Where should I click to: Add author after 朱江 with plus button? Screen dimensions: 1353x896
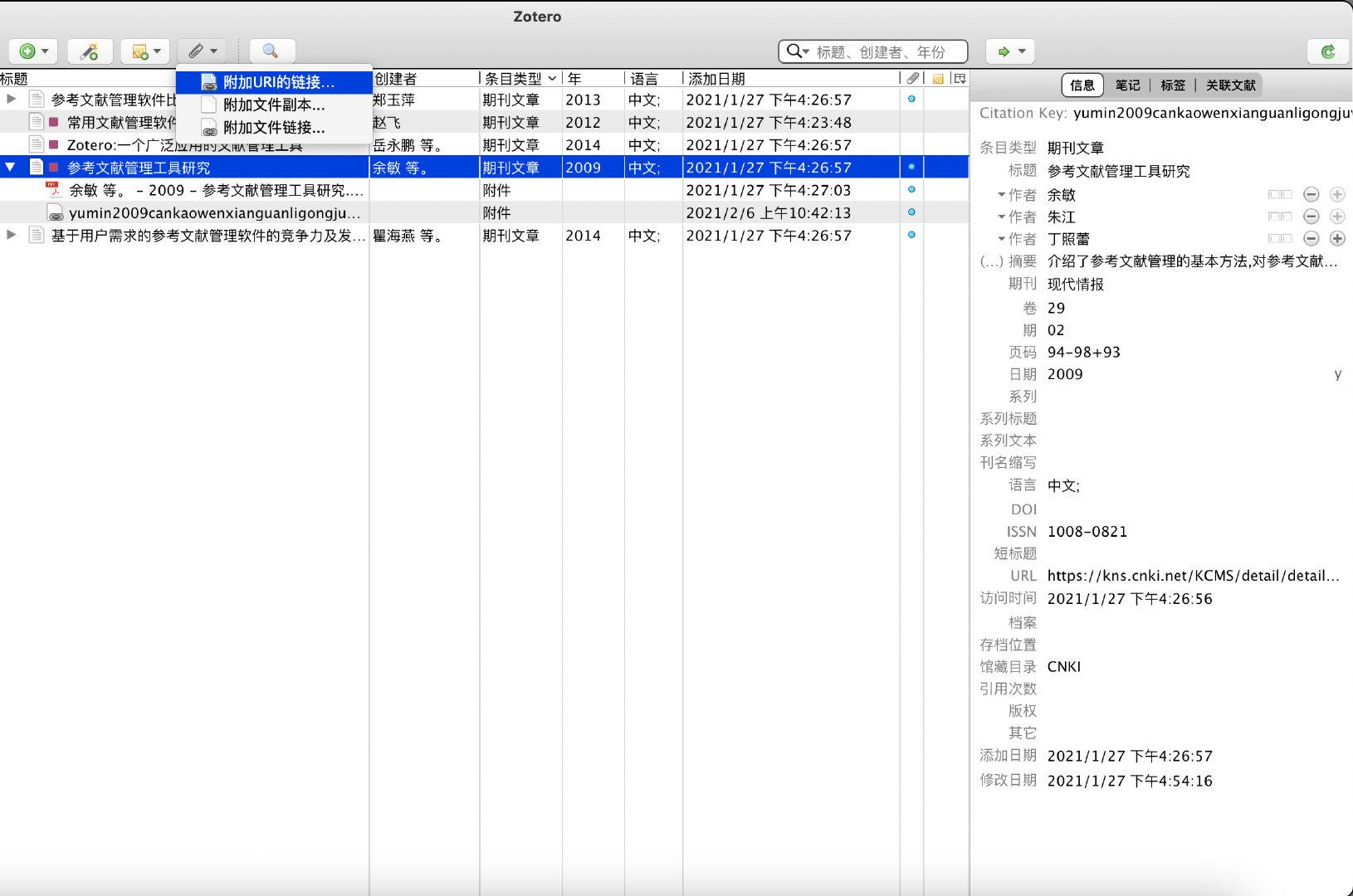(x=1337, y=217)
